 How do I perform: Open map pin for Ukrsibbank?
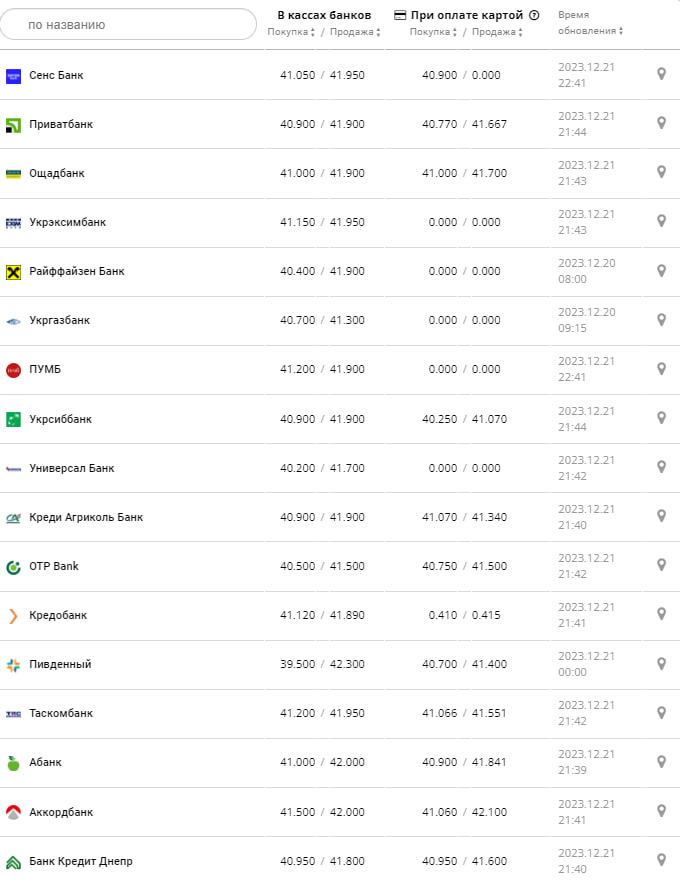(x=661, y=417)
